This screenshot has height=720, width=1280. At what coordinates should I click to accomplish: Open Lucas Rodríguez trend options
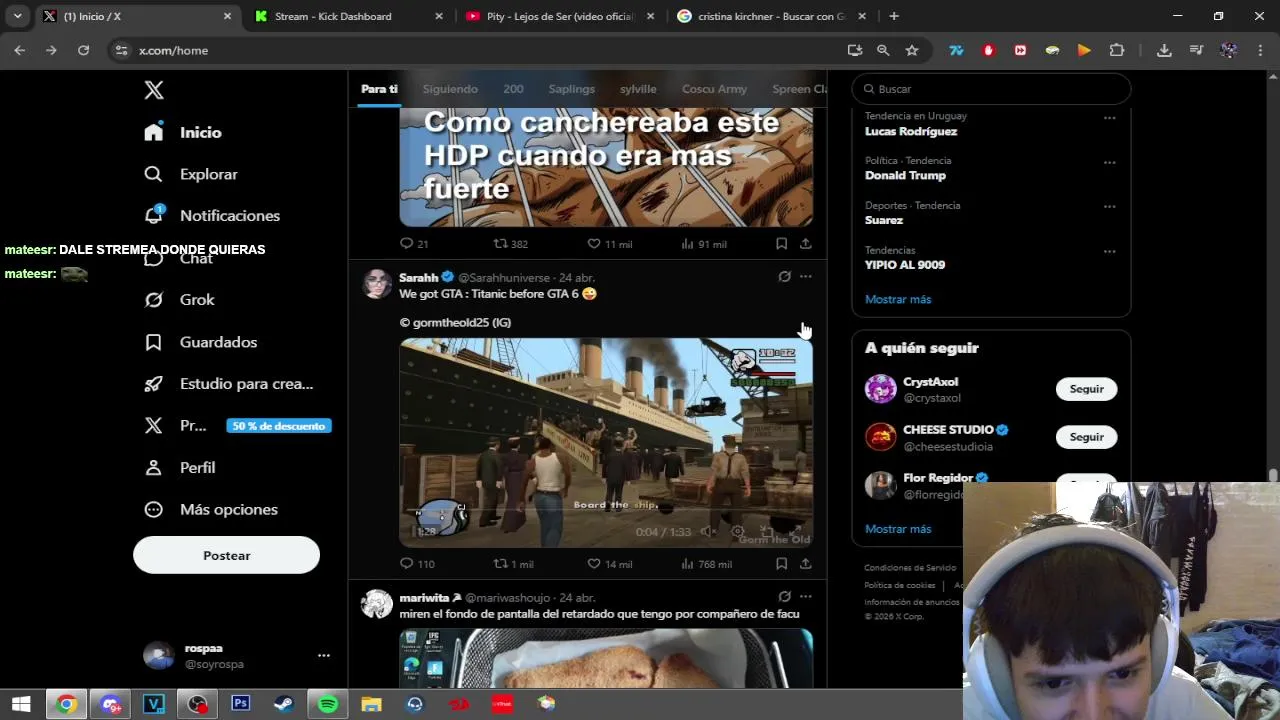[1109, 118]
